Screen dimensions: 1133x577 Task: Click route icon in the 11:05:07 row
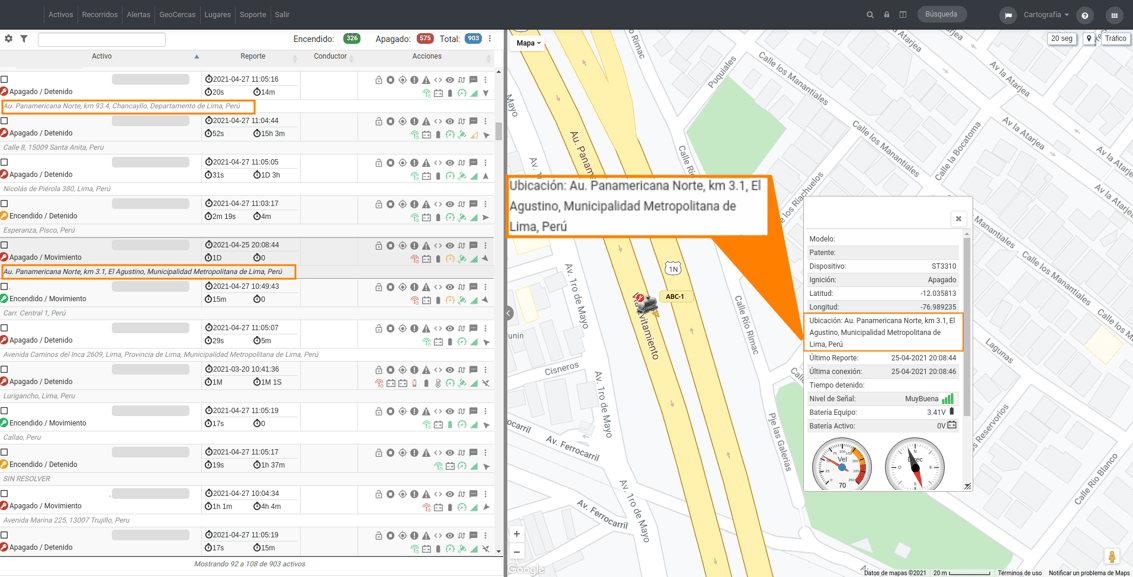pyautogui.click(x=462, y=328)
